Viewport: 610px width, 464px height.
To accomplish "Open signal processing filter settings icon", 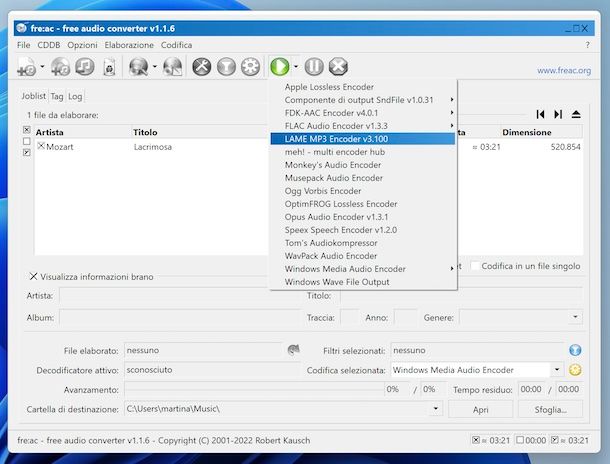I will pyautogui.click(x=226, y=67).
